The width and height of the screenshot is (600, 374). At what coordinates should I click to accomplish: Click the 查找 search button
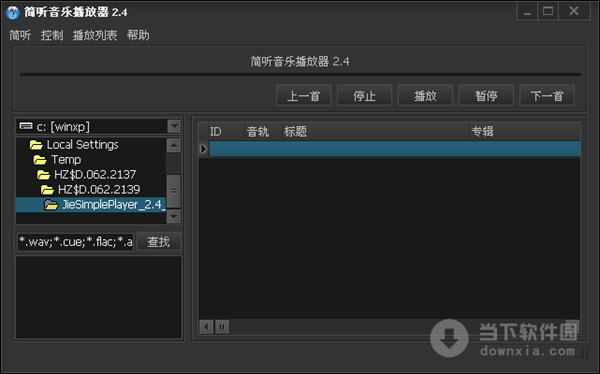click(158, 242)
